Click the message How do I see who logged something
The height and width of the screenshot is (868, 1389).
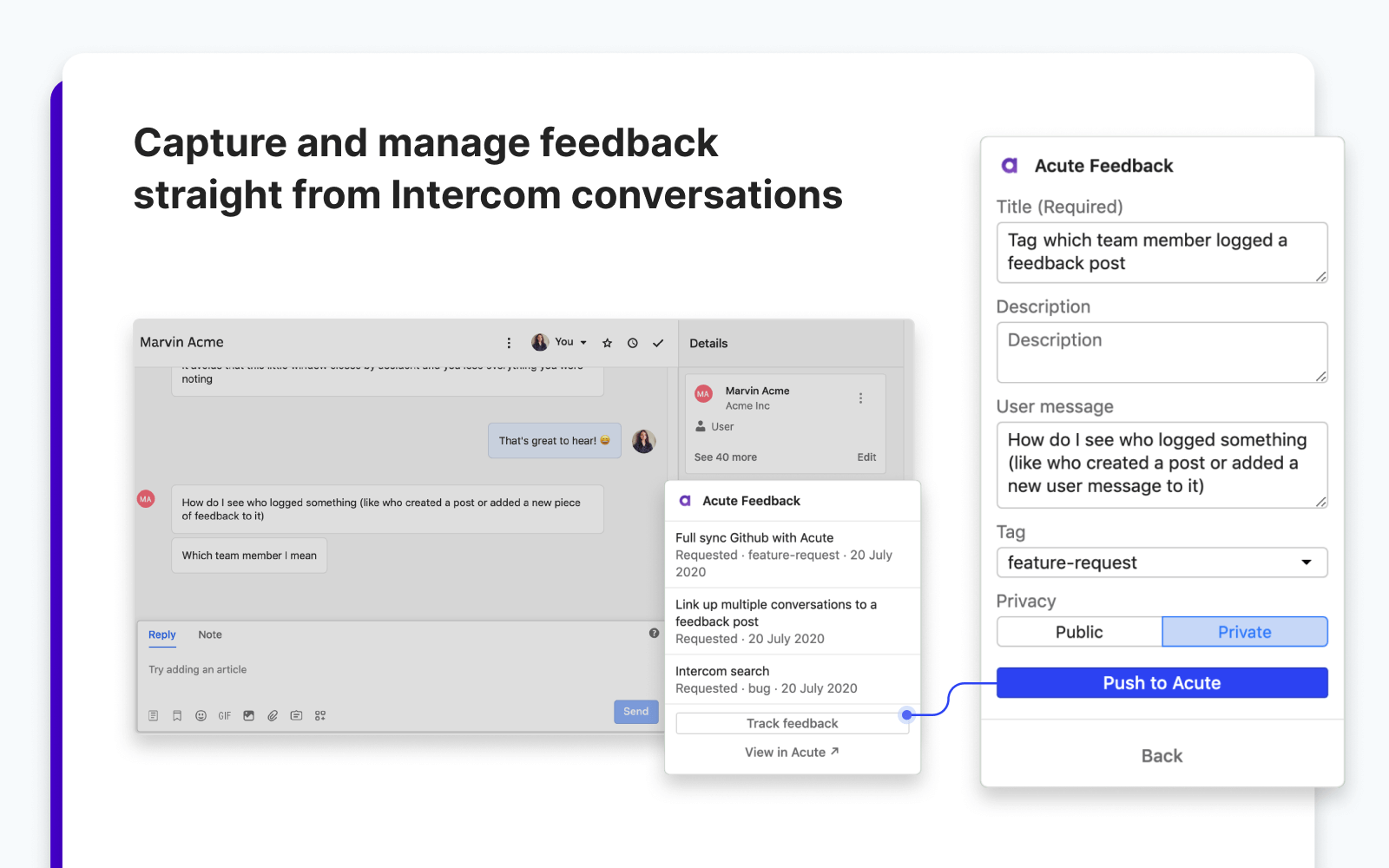[387, 510]
